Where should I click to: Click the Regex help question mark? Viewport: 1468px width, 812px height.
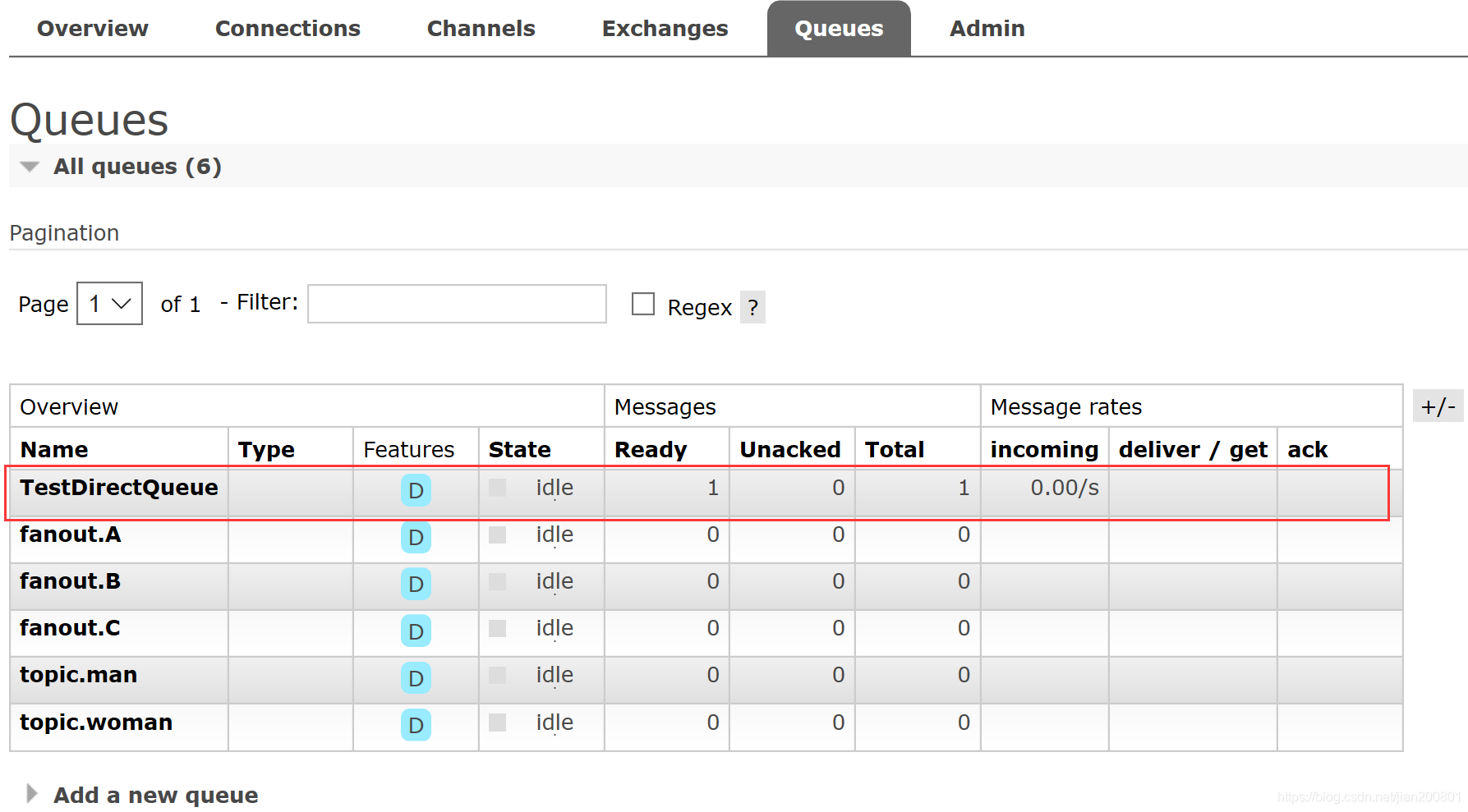(x=752, y=307)
